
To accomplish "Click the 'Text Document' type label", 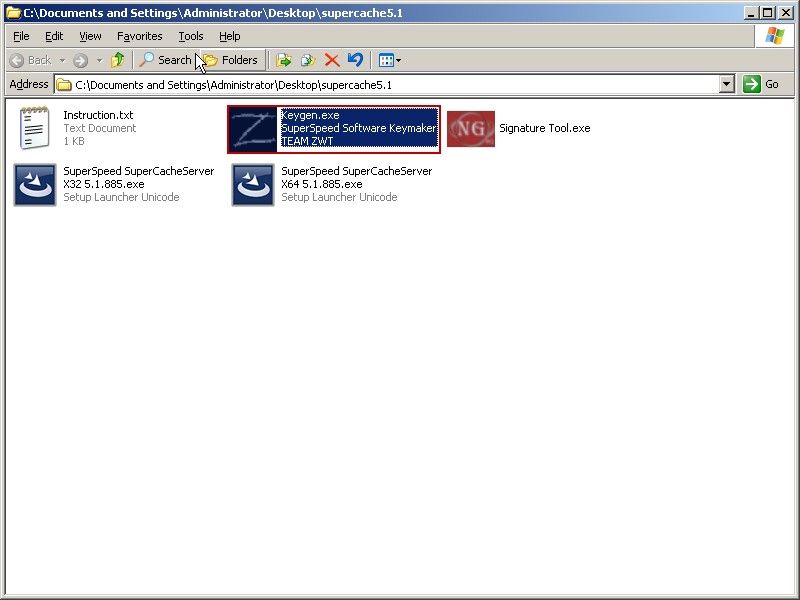I will point(99,128).
